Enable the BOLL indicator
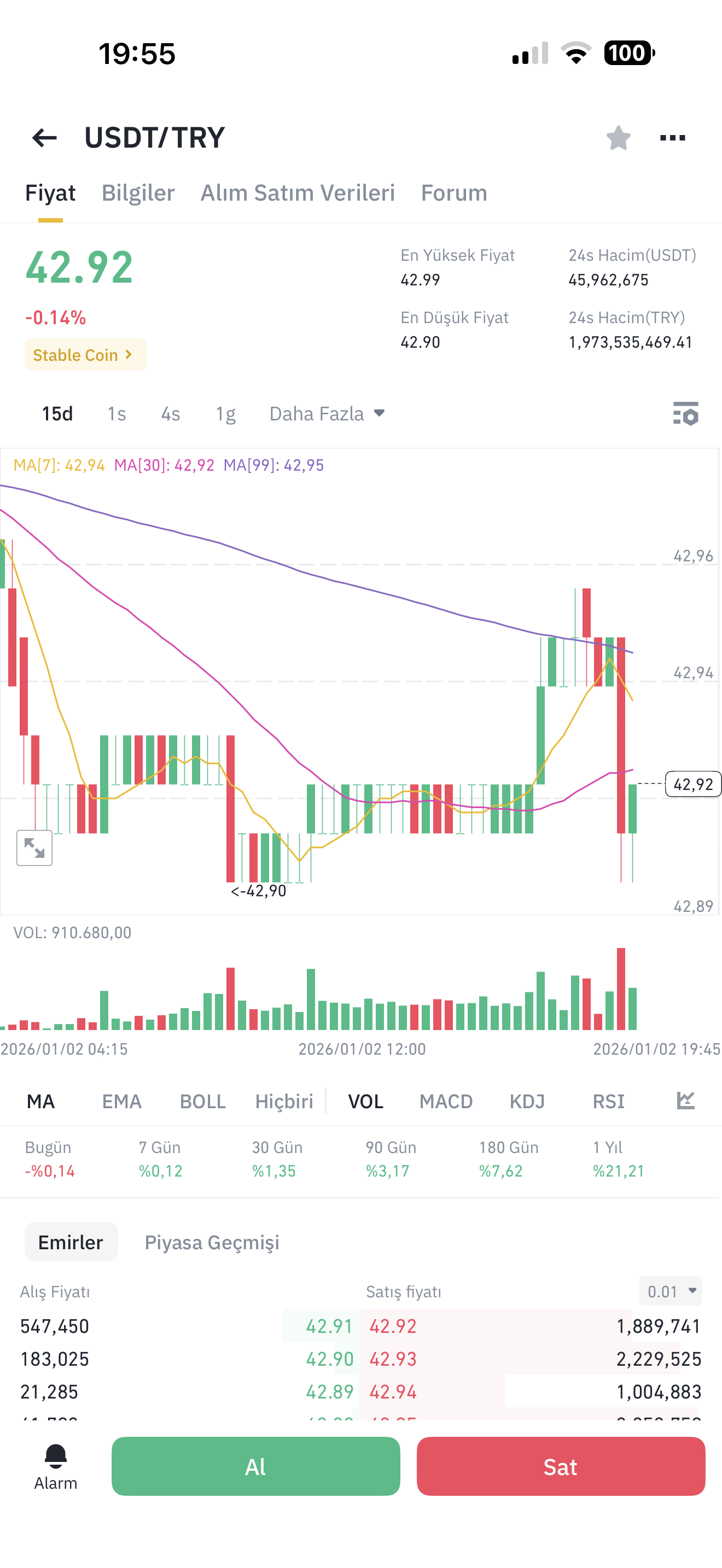The width and height of the screenshot is (722, 1568). [203, 1101]
